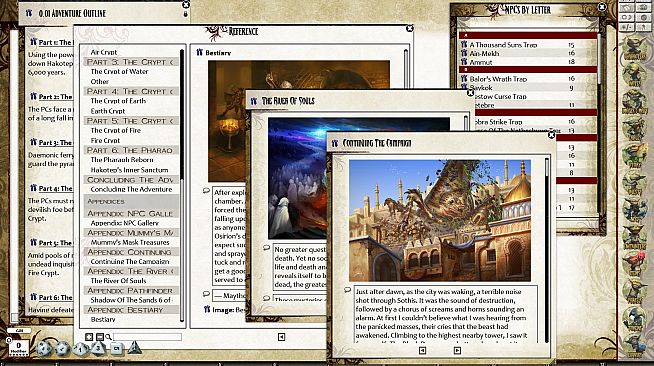Viewport: 654px width, 366px height.
Task: Pick up the six-sided cube die
Action: pyautogui.click(x=117, y=348)
